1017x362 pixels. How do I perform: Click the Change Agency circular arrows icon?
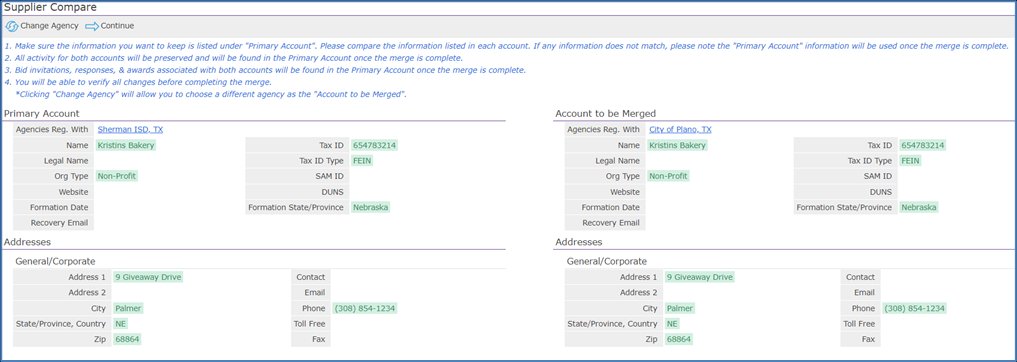click(x=12, y=27)
